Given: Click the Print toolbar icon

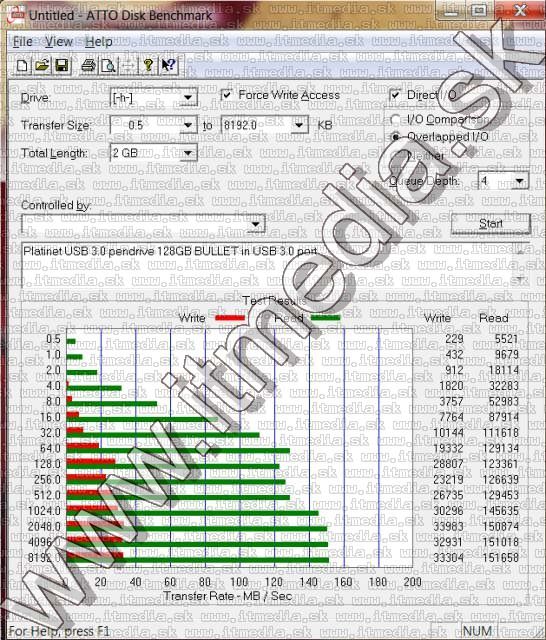Looking at the screenshot, I should pos(88,65).
